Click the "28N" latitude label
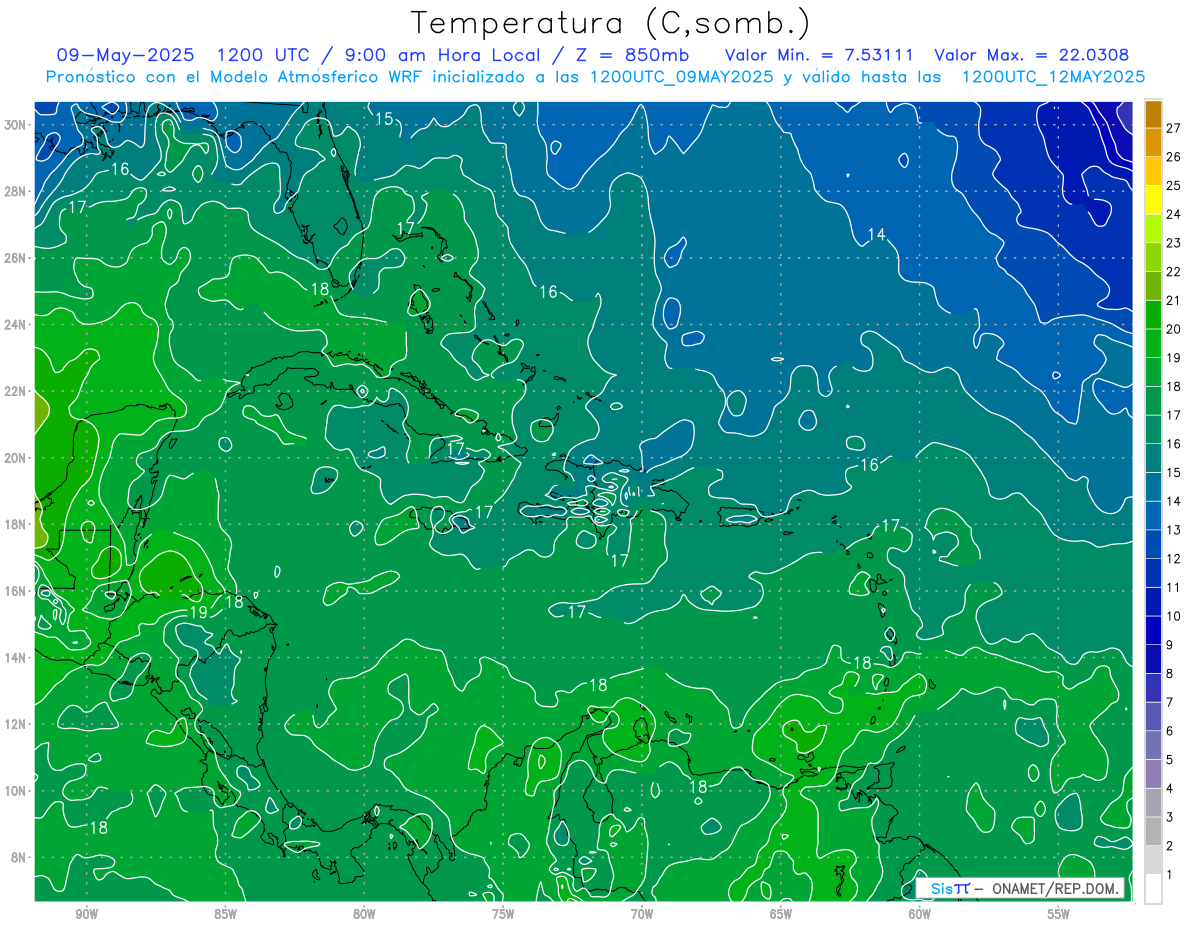The image size is (1200, 927). (16, 191)
